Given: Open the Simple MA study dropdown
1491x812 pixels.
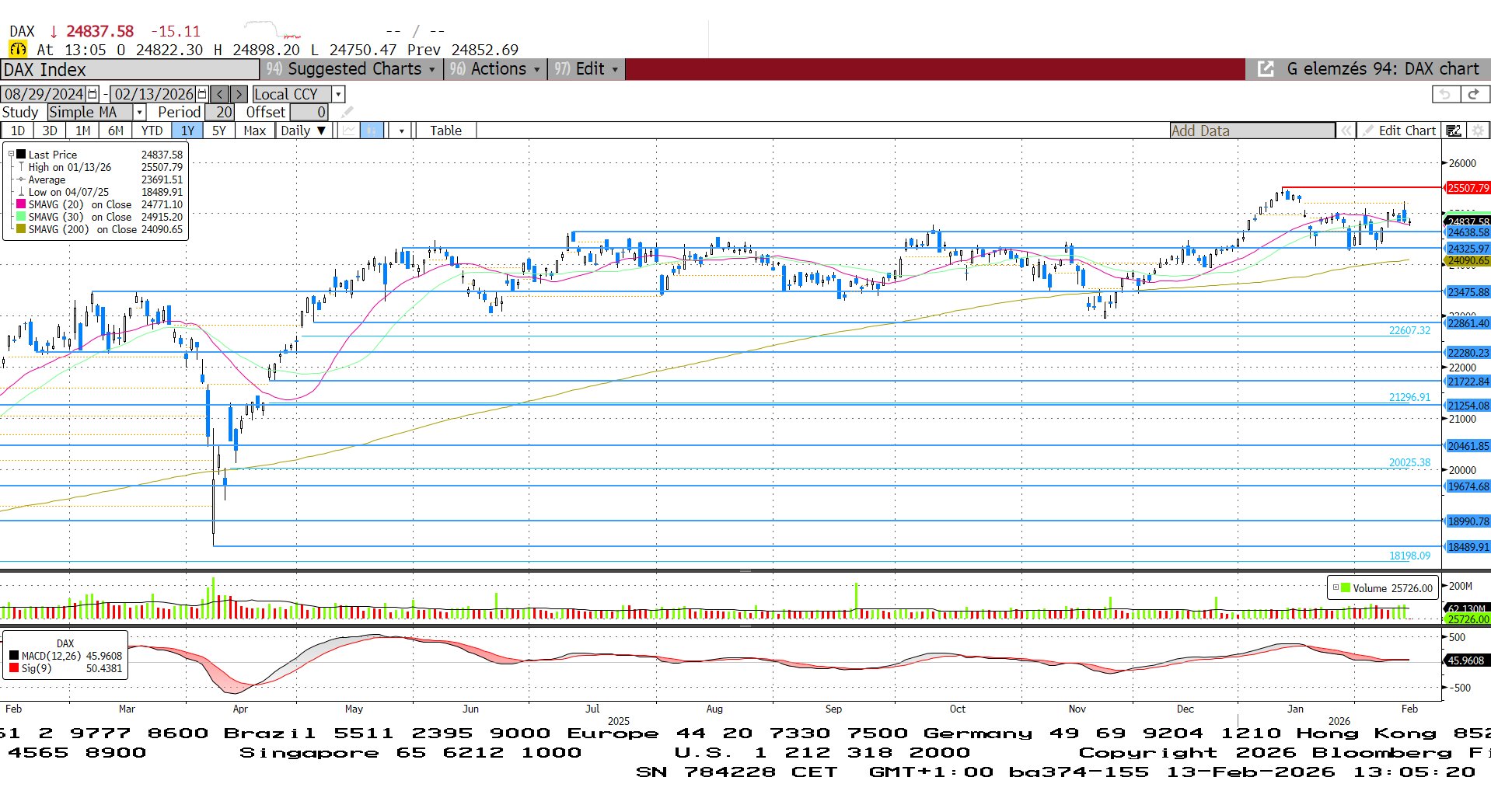Looking at the screenshot, I should [140, 113].
